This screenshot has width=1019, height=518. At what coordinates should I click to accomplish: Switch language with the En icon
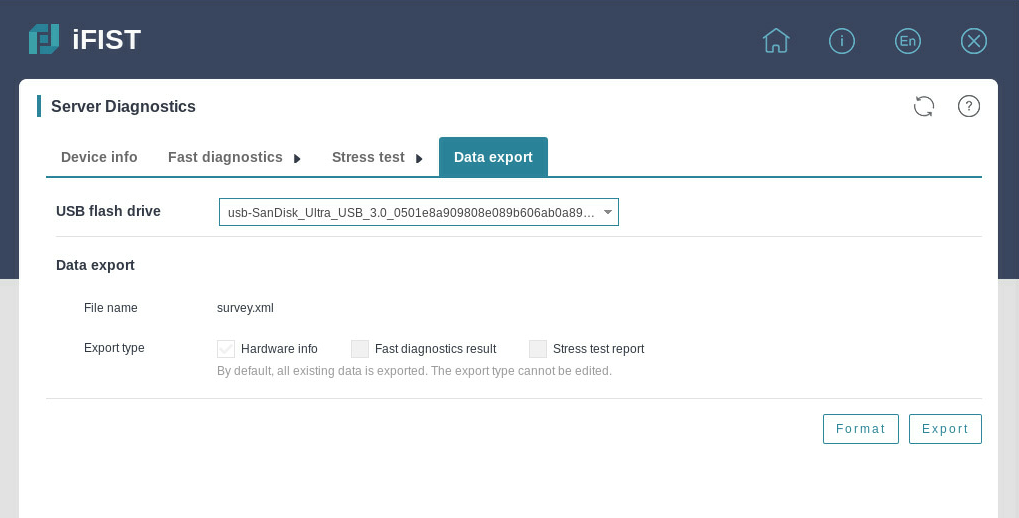[908, 41]
